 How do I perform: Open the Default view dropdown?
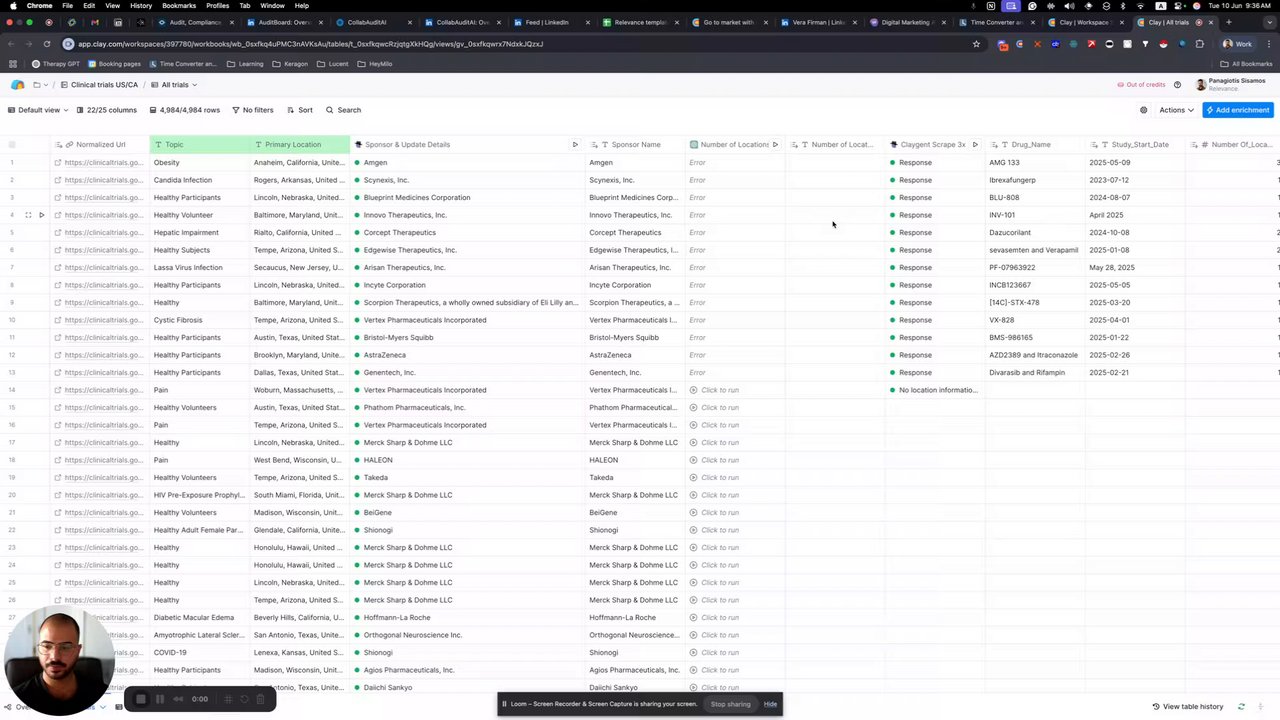[37, 110]
